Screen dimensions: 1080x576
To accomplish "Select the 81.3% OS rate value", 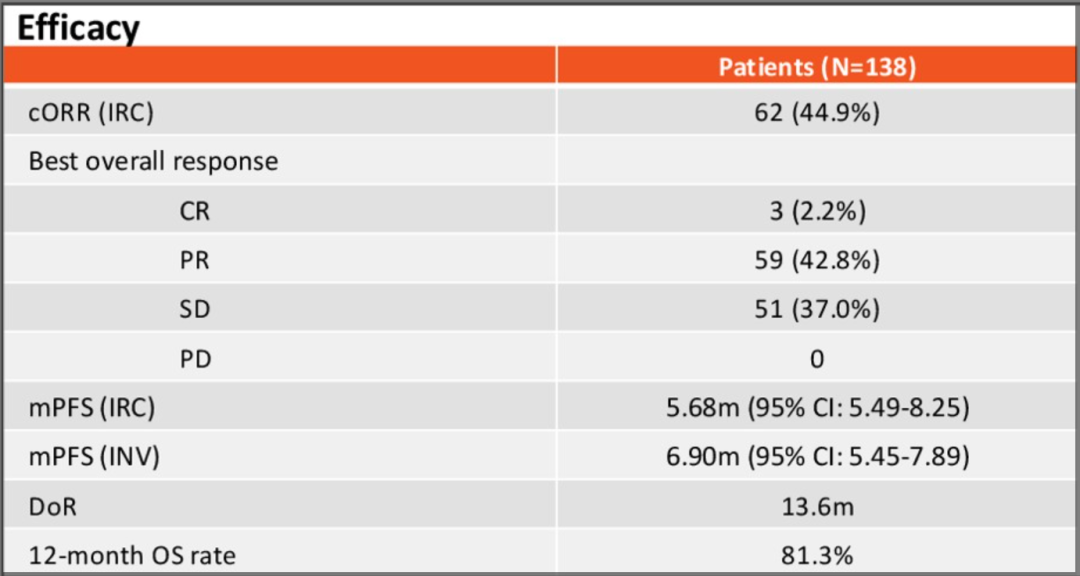I will [817, 553].
